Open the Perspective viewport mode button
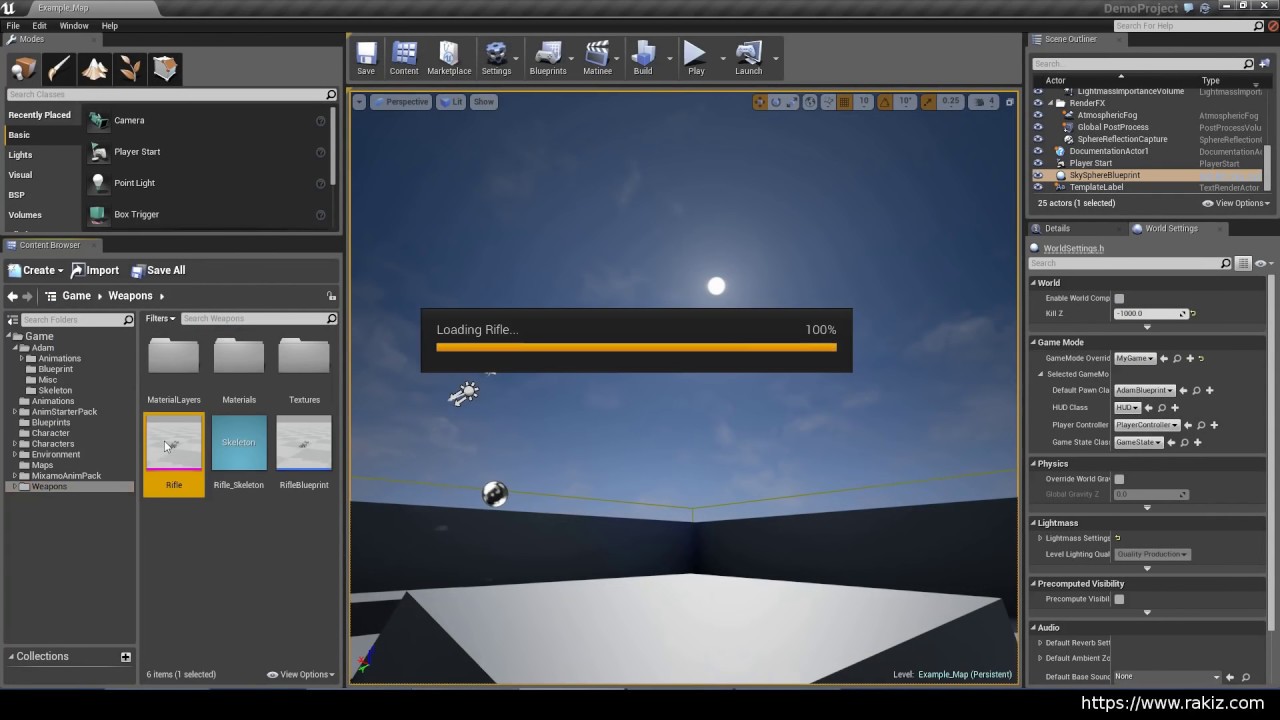Screen dimensions: 1280x720 point(402,102)
